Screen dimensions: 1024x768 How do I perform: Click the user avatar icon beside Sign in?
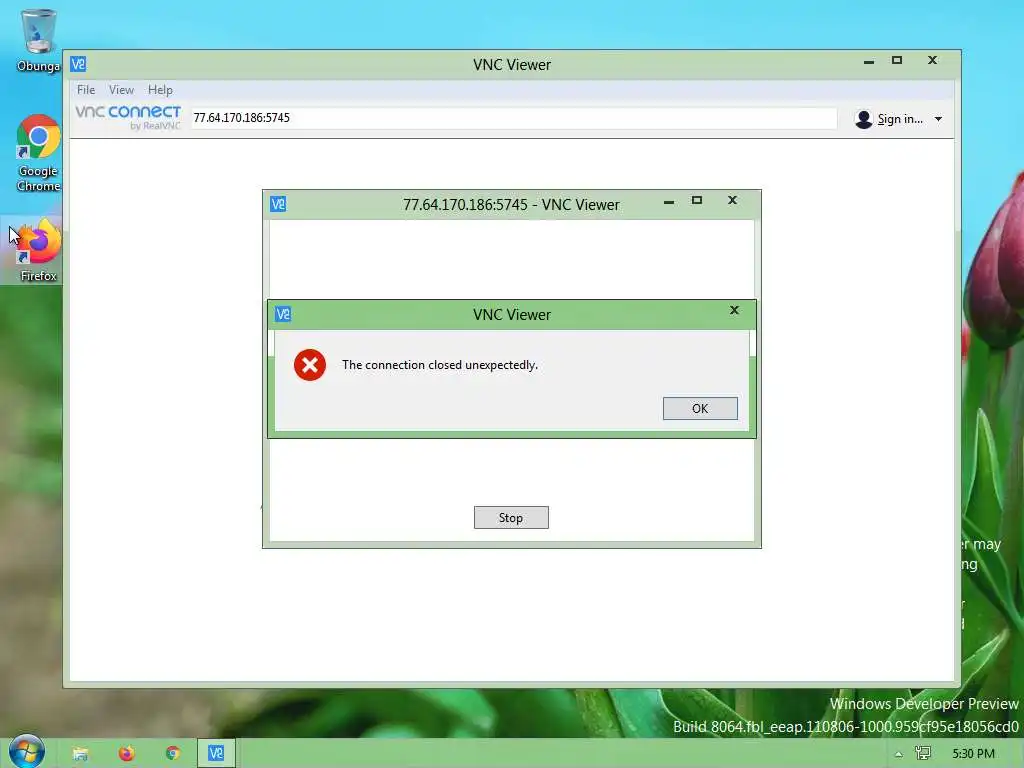point(863,119)
